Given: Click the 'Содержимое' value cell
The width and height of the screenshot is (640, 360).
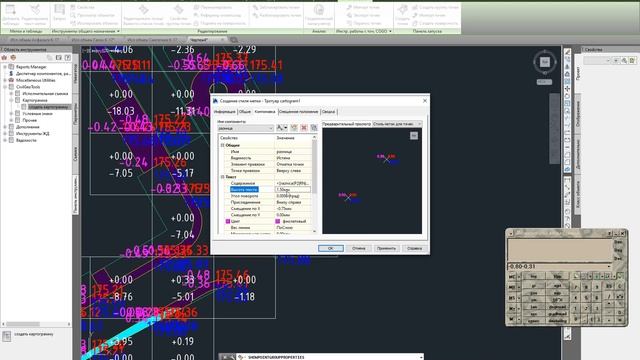Looking at the screenshot, I should coord(293,183).
